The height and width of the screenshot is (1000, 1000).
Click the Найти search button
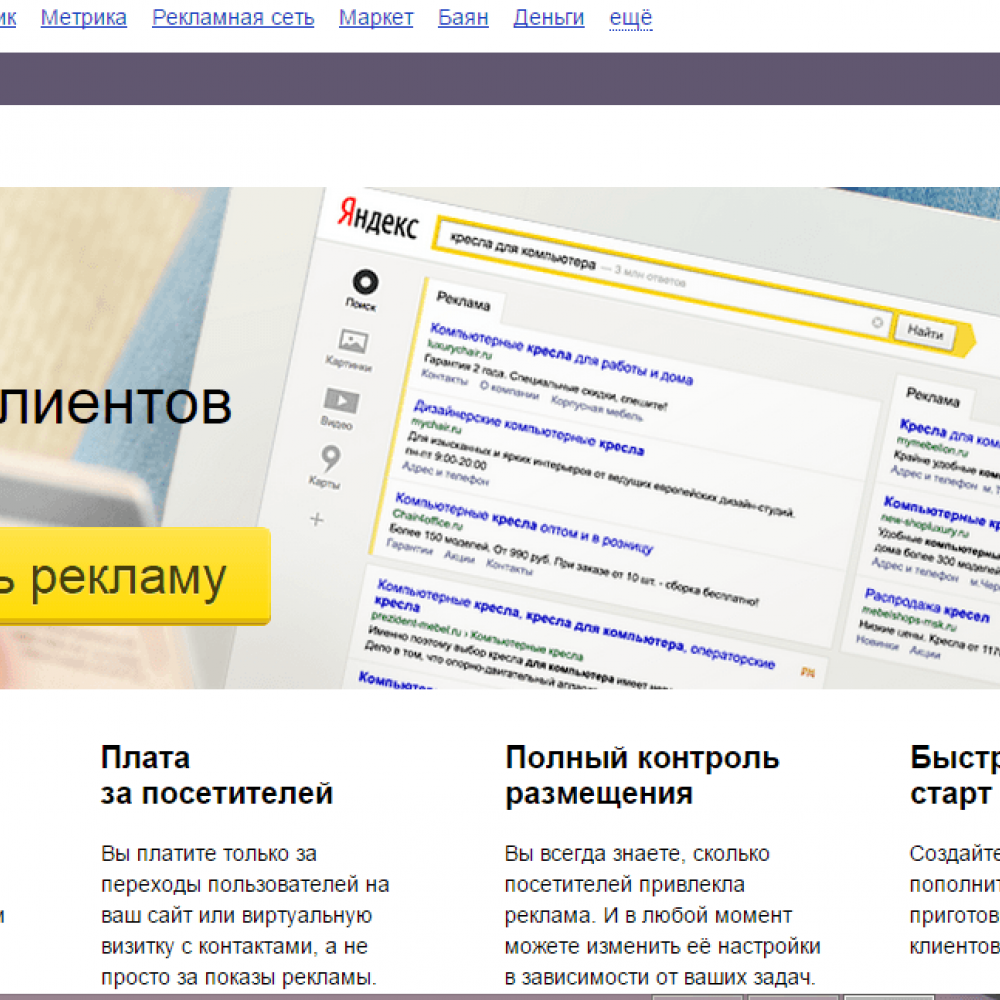(x=926, y=332)
